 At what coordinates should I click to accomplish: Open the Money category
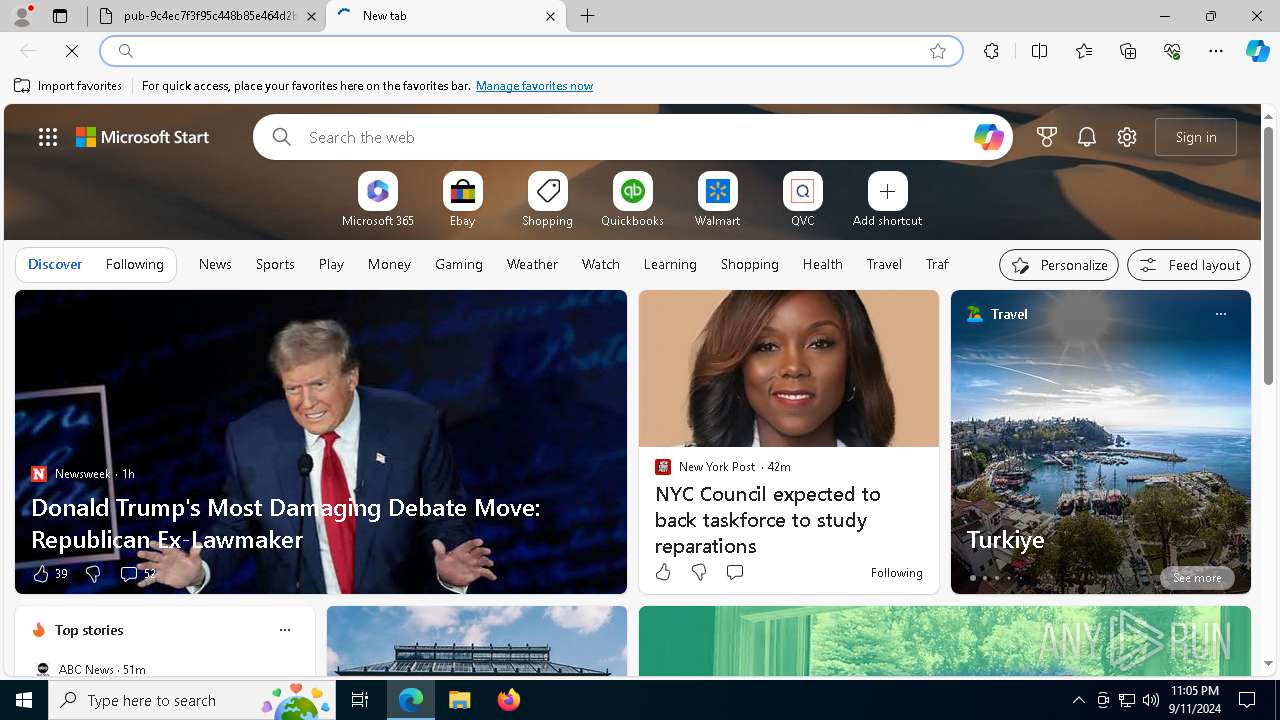click(389, 264)
